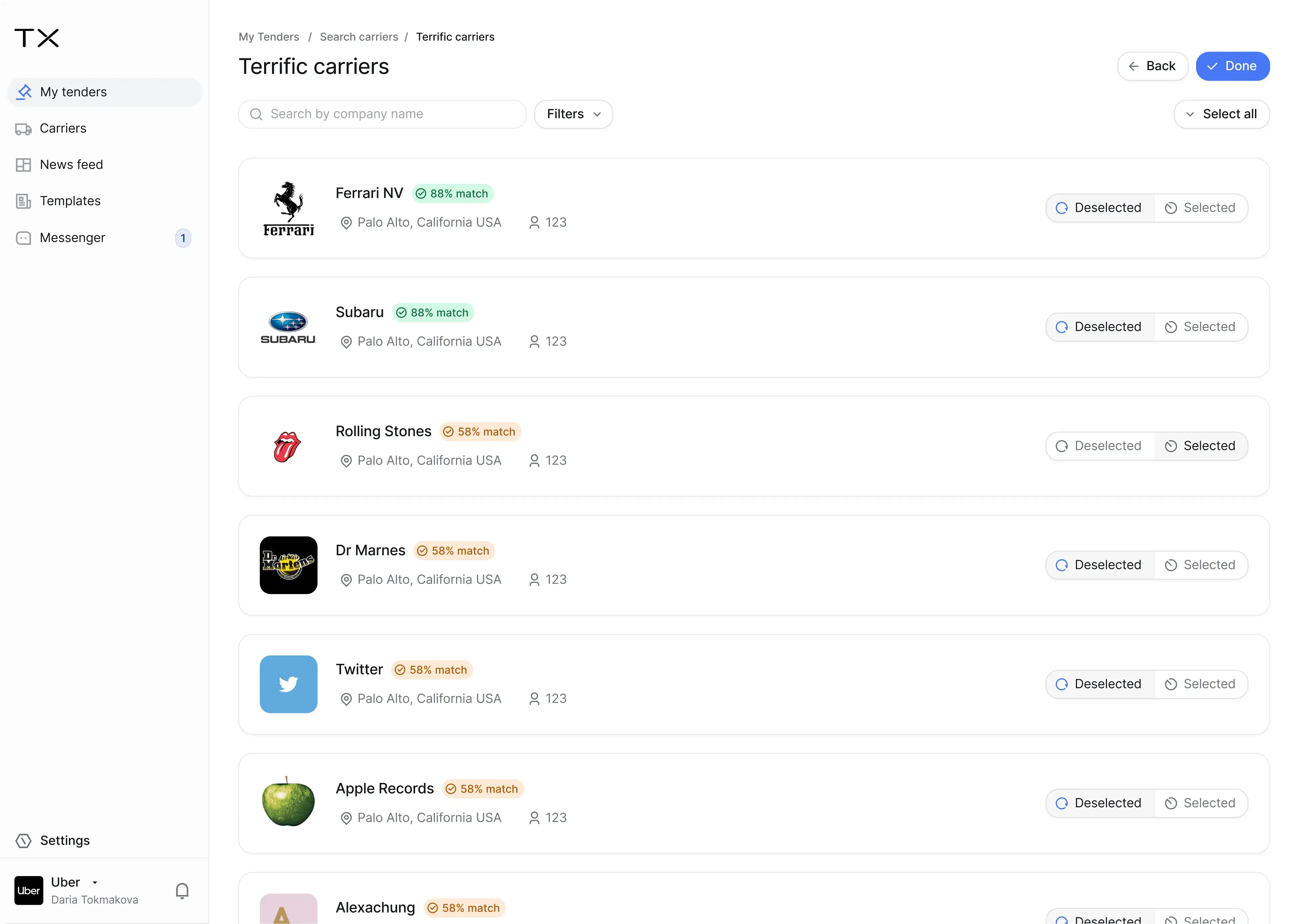This screenshot has width=1299, height=924.
Task: Go to Search carriers breadcrumb
Action: (x=358, y=37)
